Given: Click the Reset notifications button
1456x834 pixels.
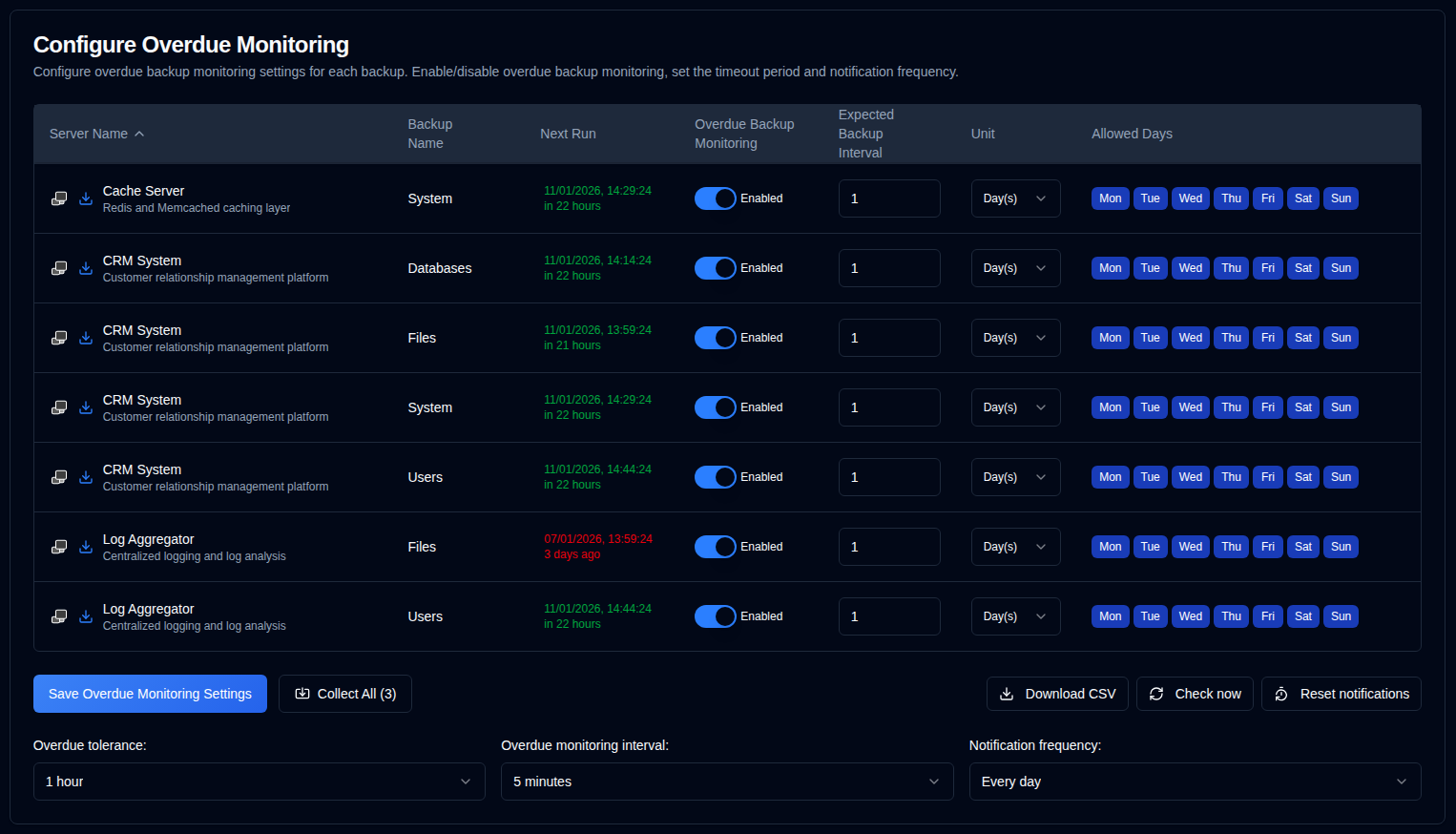Looking at the screenshot, I should (1341, 694).
